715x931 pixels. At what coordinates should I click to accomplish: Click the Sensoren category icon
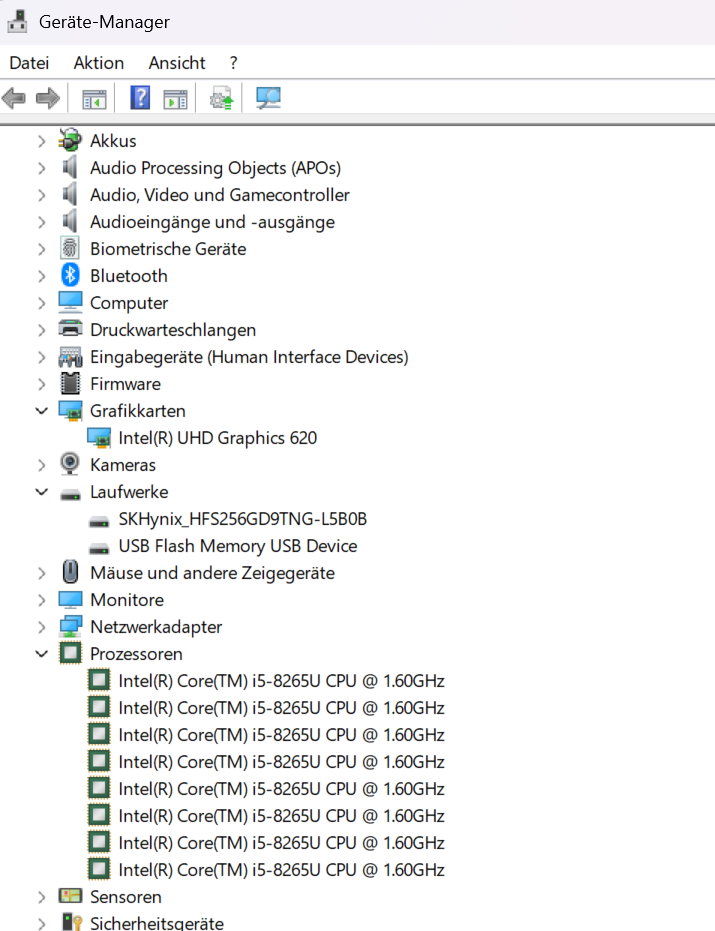coord(70,896)
